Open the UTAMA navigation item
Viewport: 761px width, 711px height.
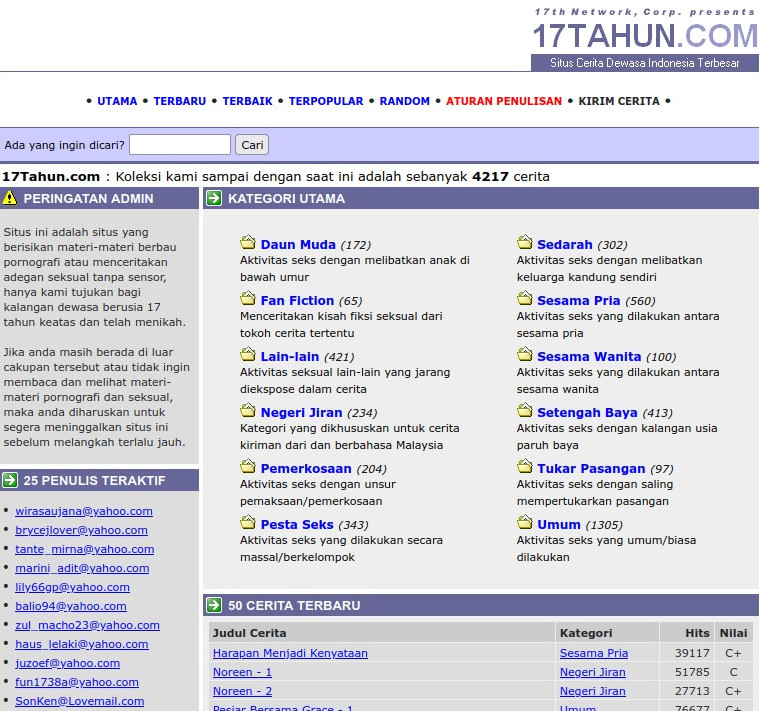(117, 101)
